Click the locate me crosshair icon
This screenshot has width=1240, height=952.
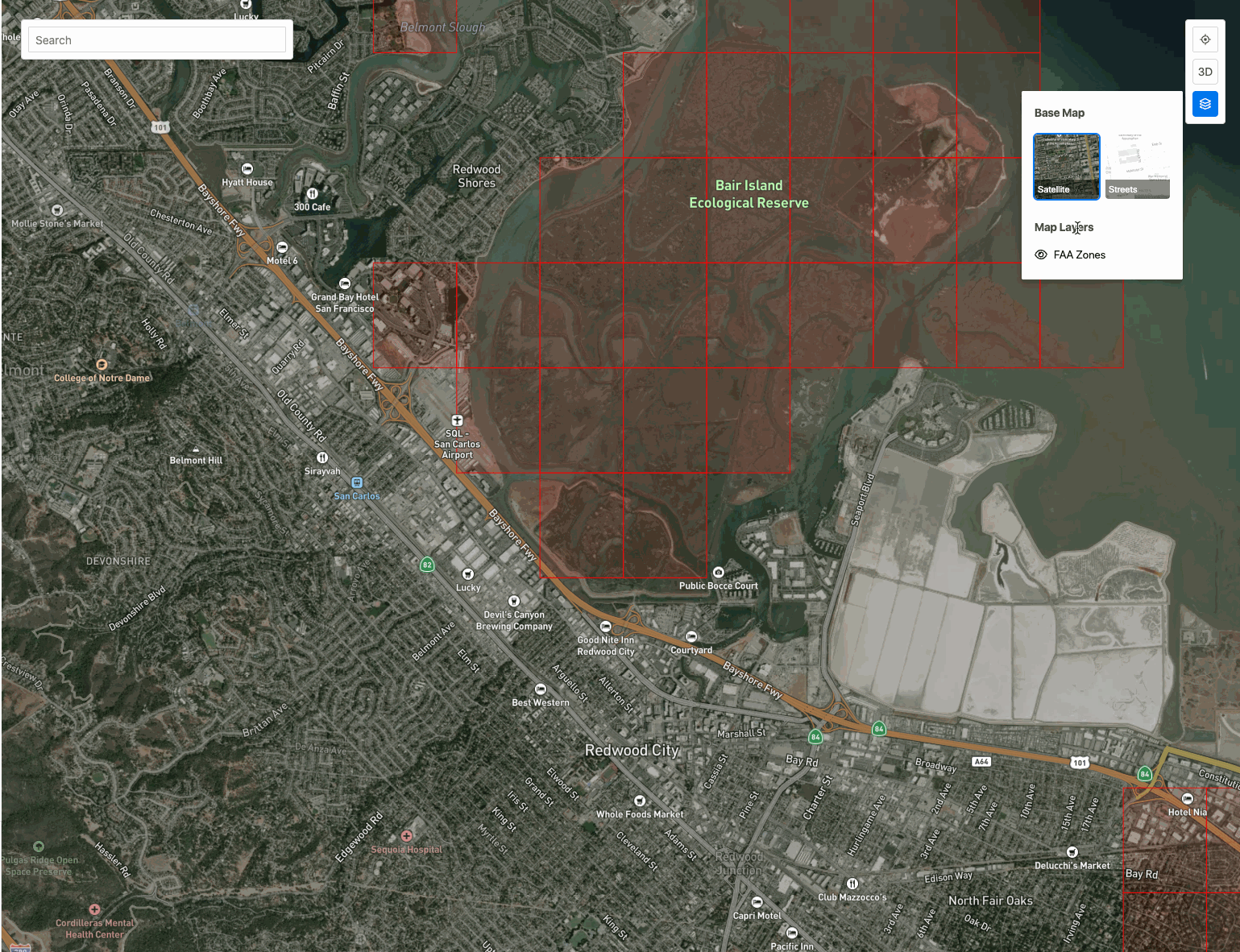[1205, 39]
